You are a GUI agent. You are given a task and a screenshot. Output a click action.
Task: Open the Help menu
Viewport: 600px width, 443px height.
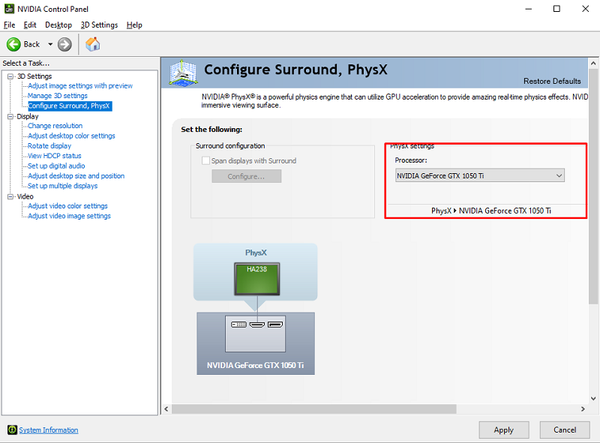(134, 25)
